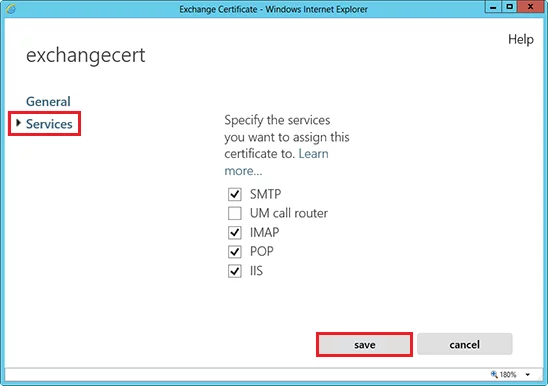Select the Services tab

click(x=49, y=124)
